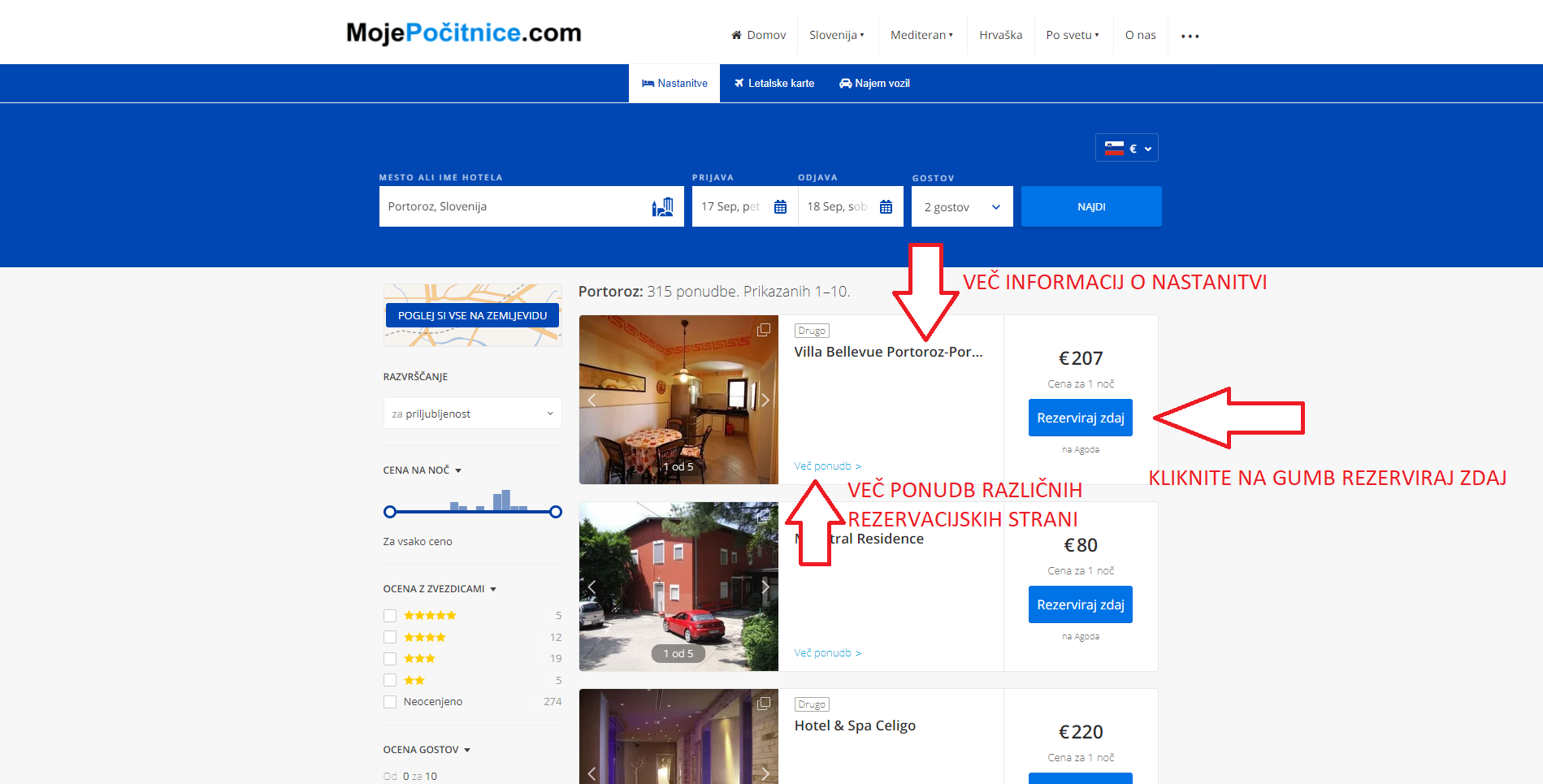Screen dimensions: 1543x784
Task: Open gallery icon on Villa Bellevue photo
Action: coord(764,330)
